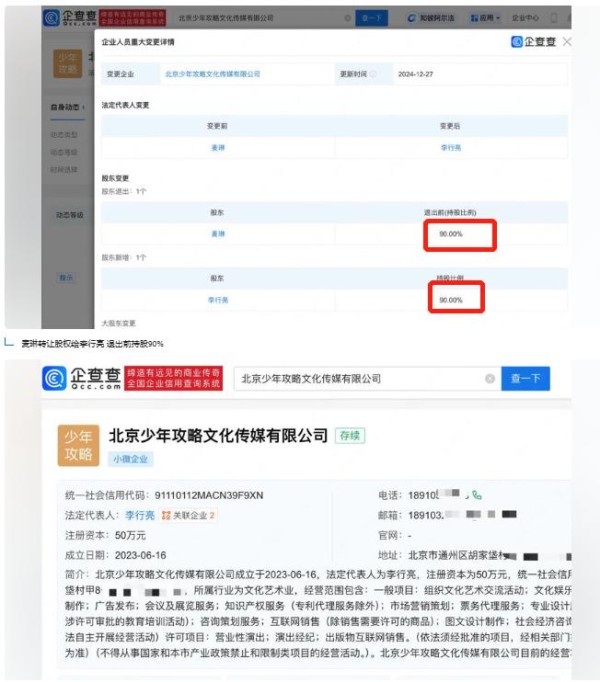600x682 pixels.
Task: Click the 50万元 registered capital value
Action: [130, 535]
